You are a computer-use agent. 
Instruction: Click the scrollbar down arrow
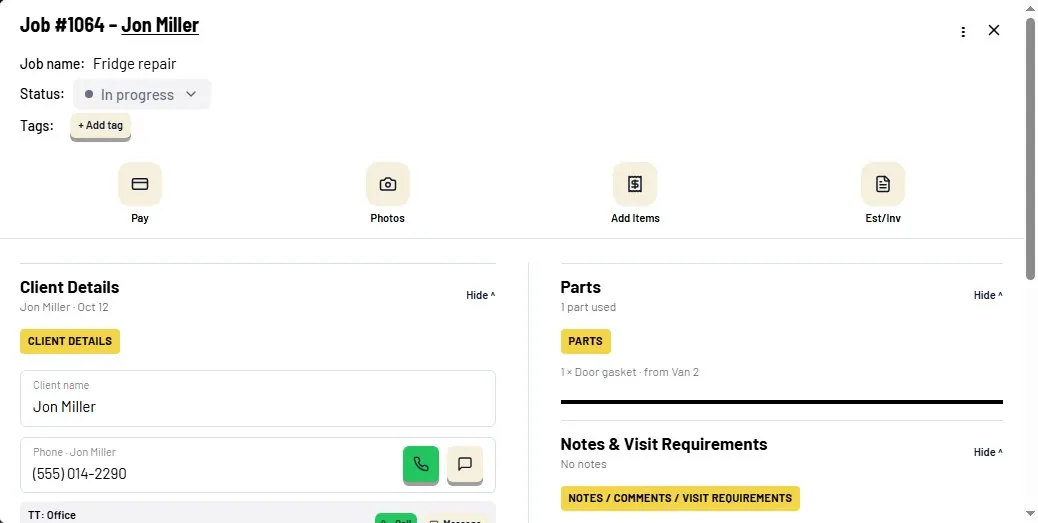click(x=1031, y=514)
